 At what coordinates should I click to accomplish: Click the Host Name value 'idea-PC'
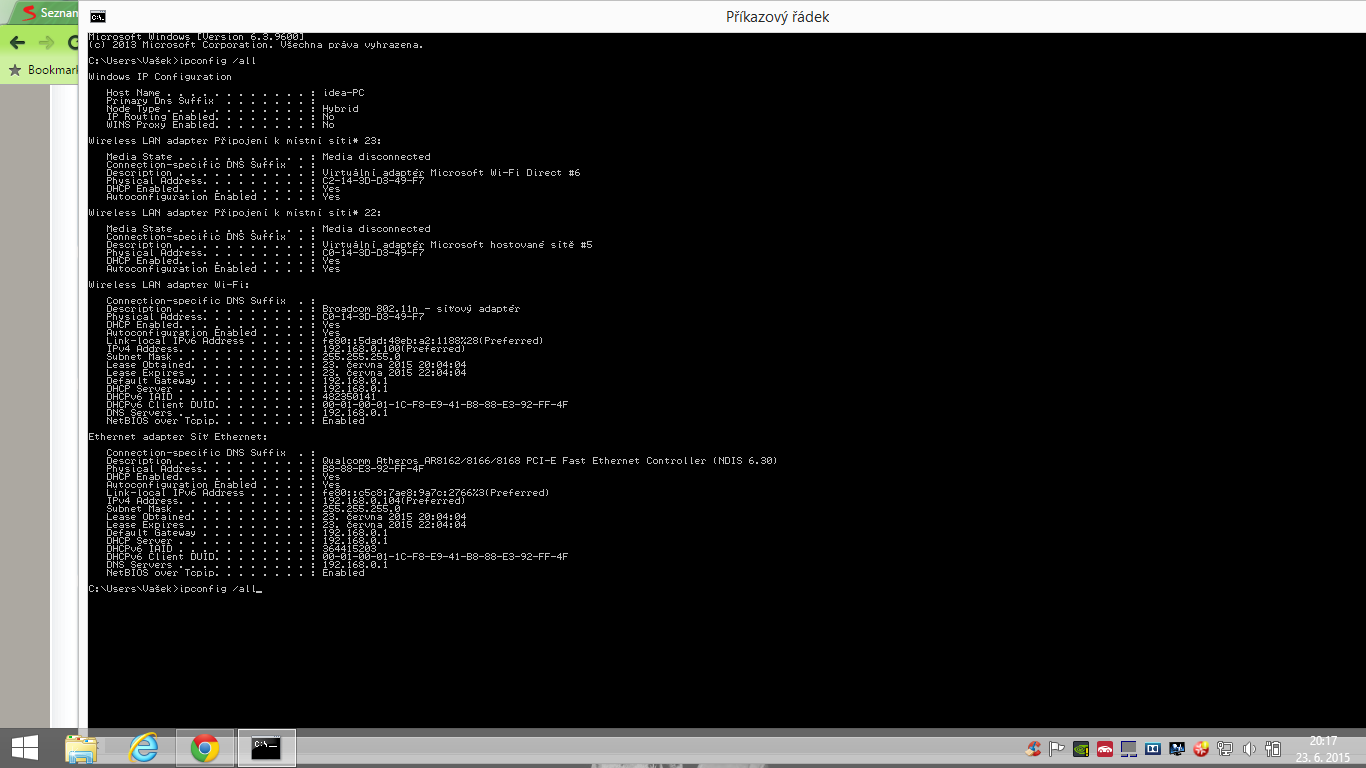coord(343,93)
